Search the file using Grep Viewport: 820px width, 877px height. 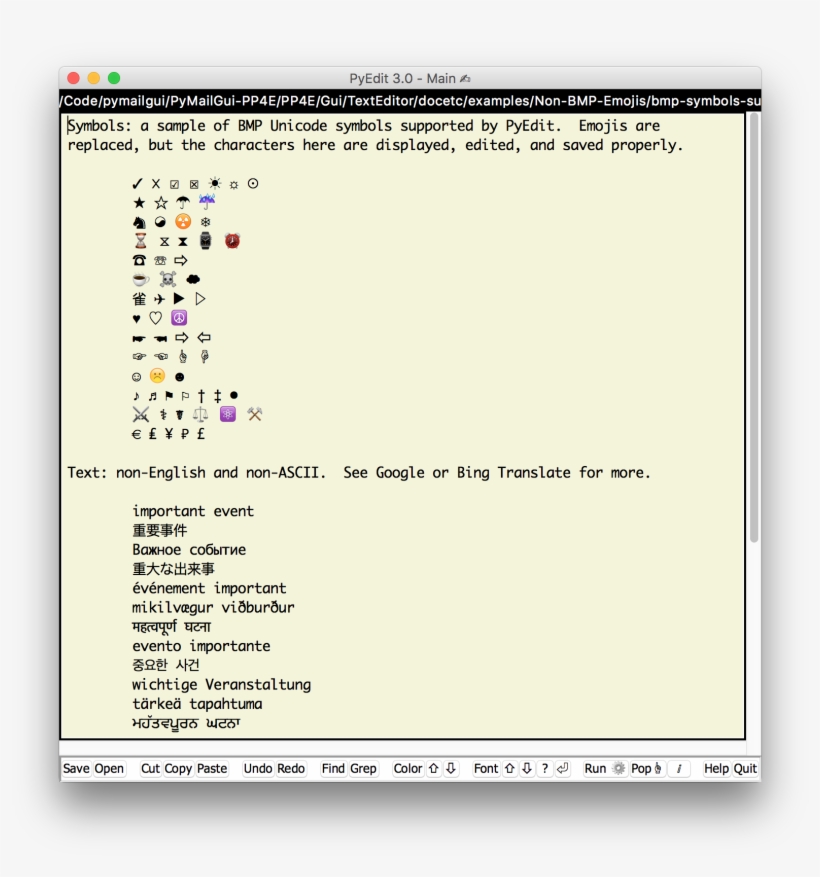click(x=362, y=768)
